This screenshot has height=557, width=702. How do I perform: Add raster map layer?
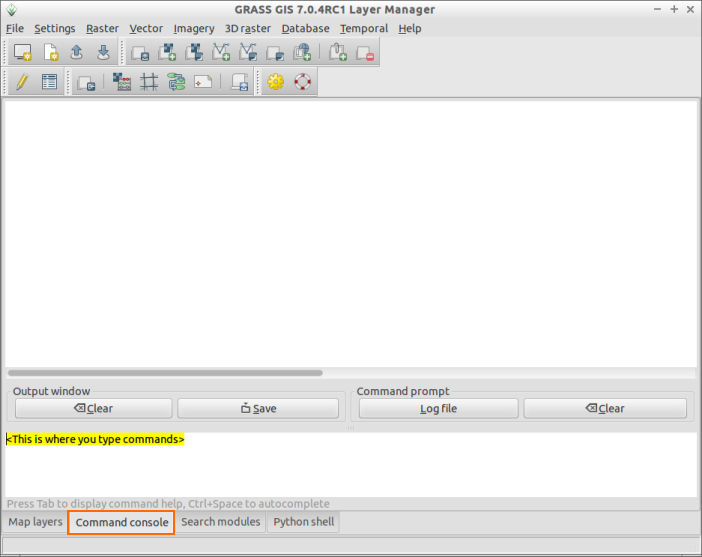pos(167,52)
